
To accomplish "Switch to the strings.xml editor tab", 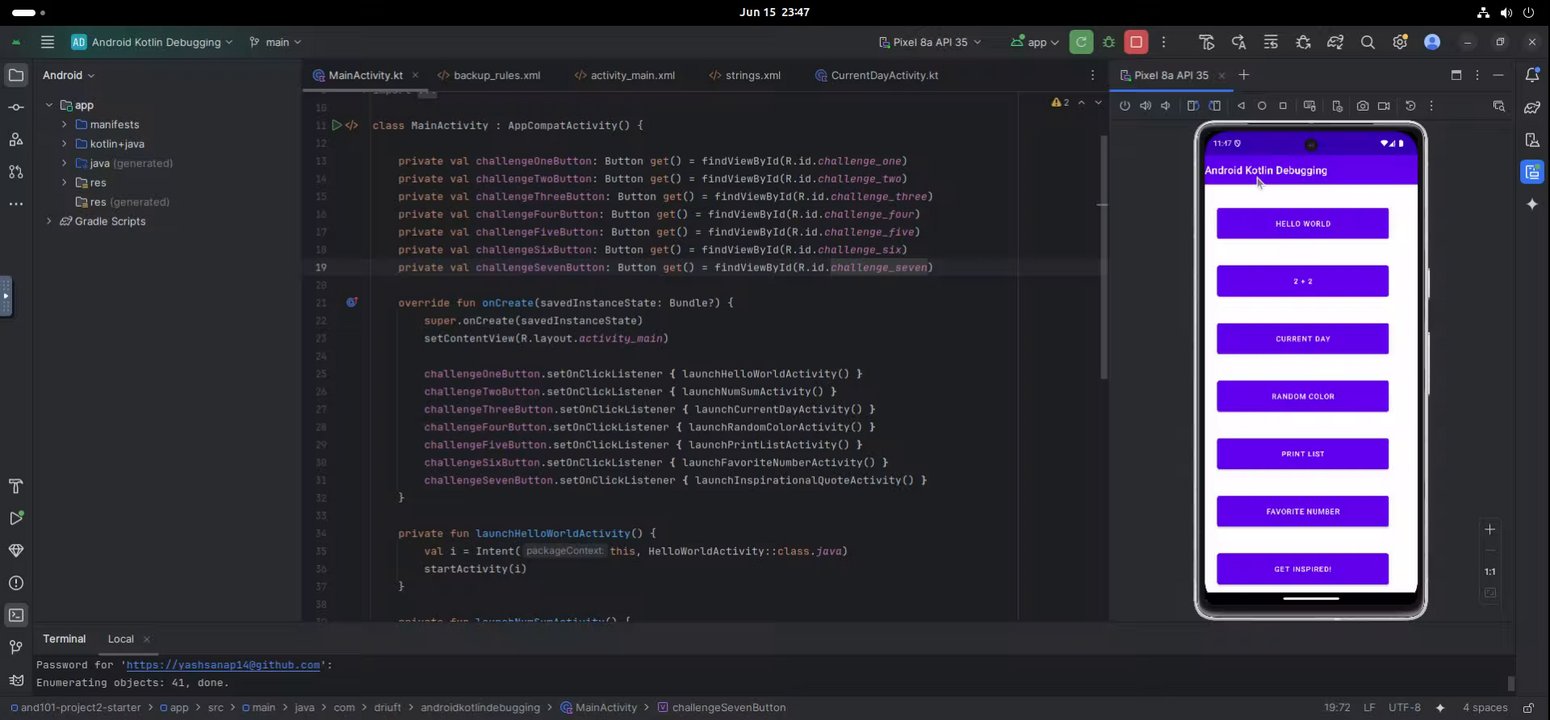I will click(752, 75).
